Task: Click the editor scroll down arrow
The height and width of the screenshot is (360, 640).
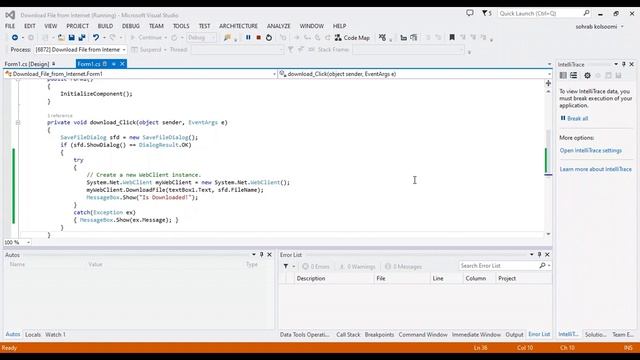Action: pos(548,234)
